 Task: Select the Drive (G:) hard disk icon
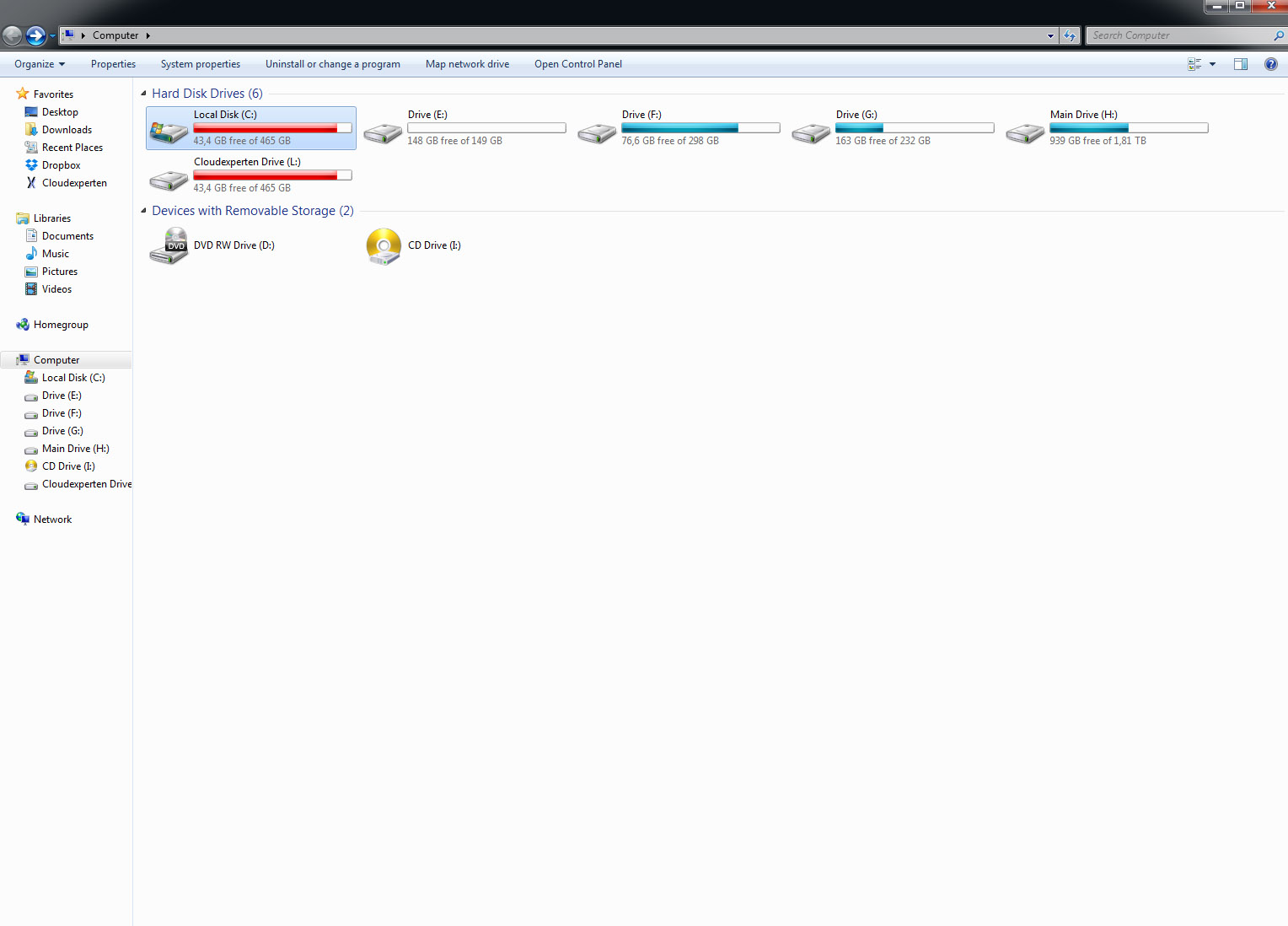coord(811,132)
